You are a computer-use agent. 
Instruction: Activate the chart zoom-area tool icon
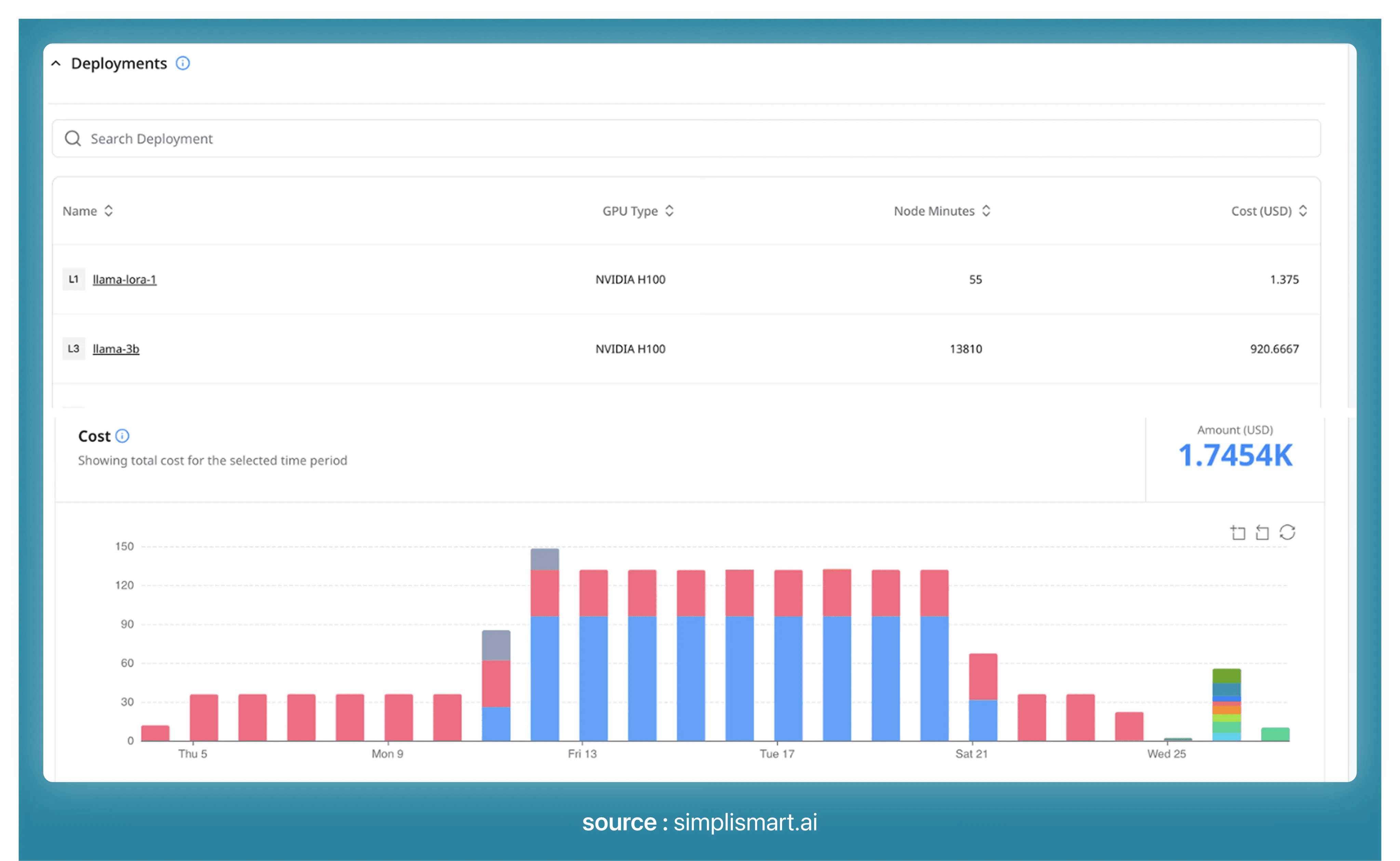tap(1238, 532)
